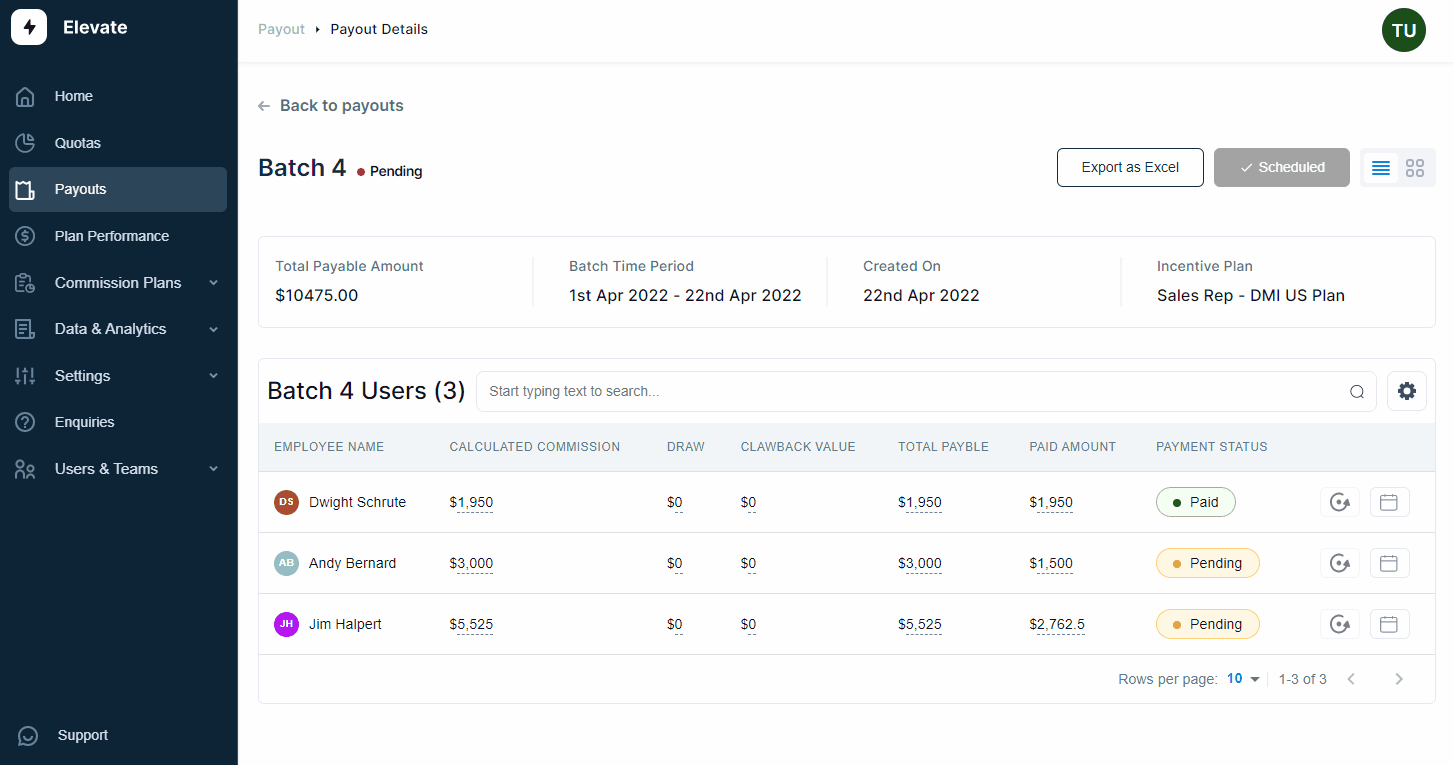The height and width of the screenshot is (765, 1454).
Task: Open Plan Performance dollar icon
Action: (x=25, y=236)
